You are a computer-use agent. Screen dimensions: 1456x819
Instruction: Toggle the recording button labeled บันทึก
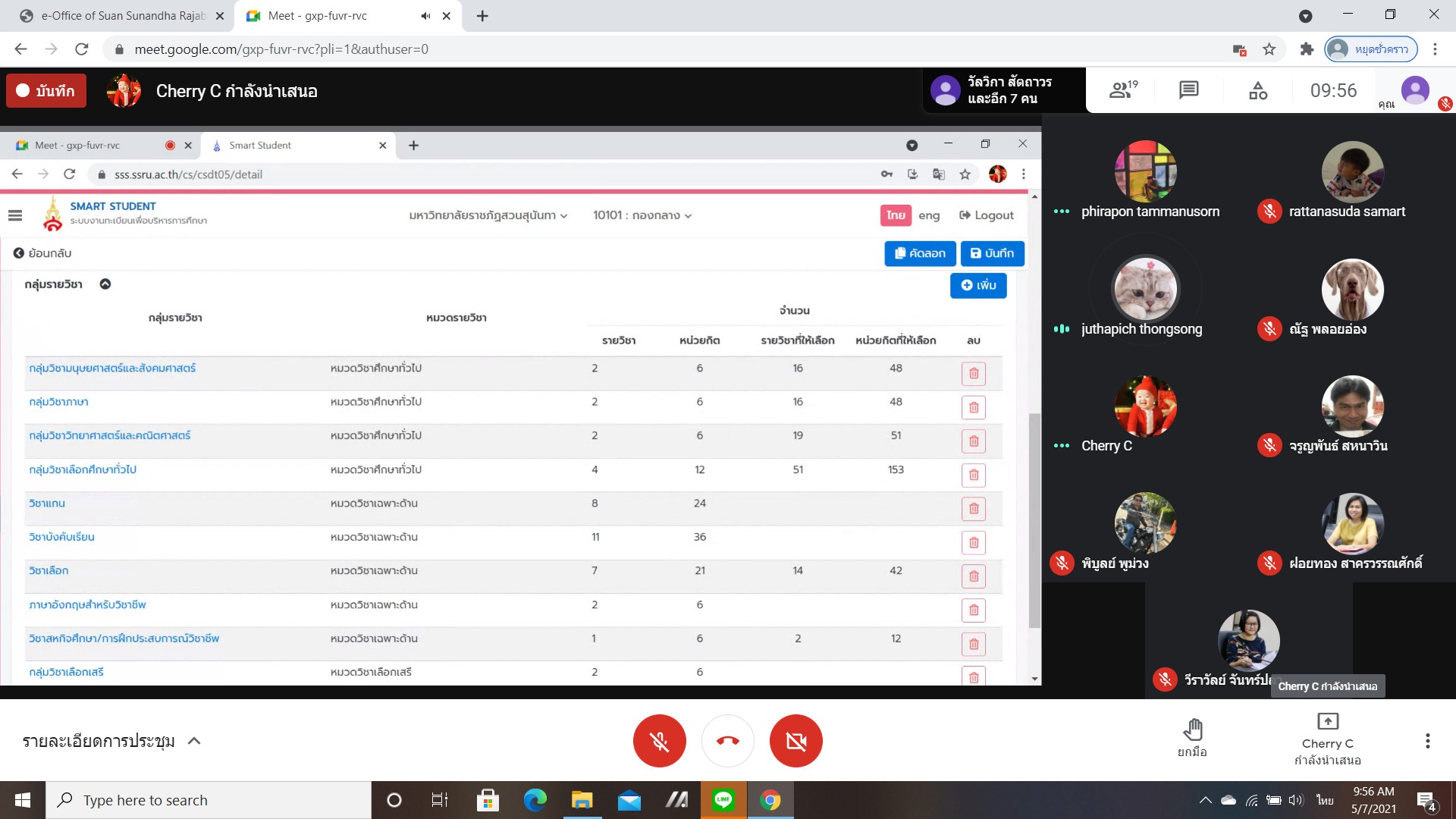coord(46,90)
